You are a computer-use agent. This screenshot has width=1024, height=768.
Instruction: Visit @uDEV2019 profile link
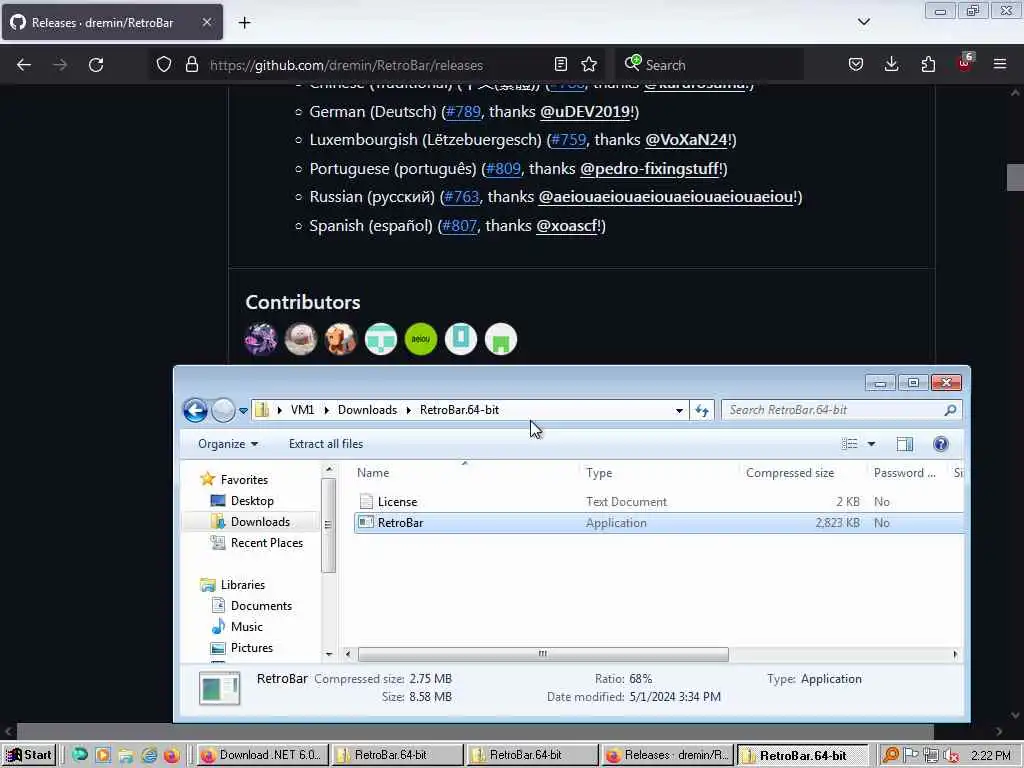tap(585, 112)
